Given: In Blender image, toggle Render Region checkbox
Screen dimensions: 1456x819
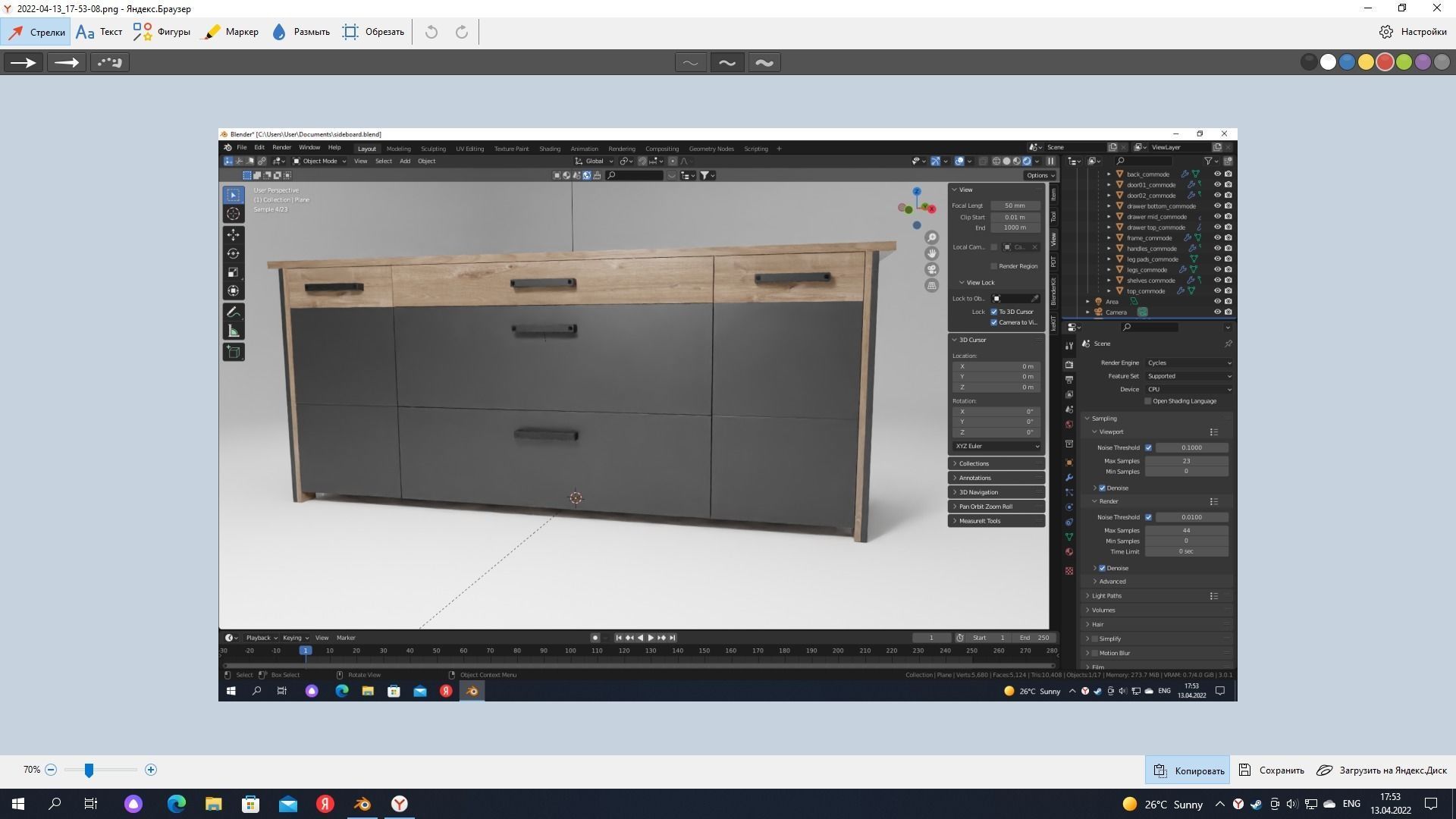Looking at the screenshot, I should click(x=993, y=266).
